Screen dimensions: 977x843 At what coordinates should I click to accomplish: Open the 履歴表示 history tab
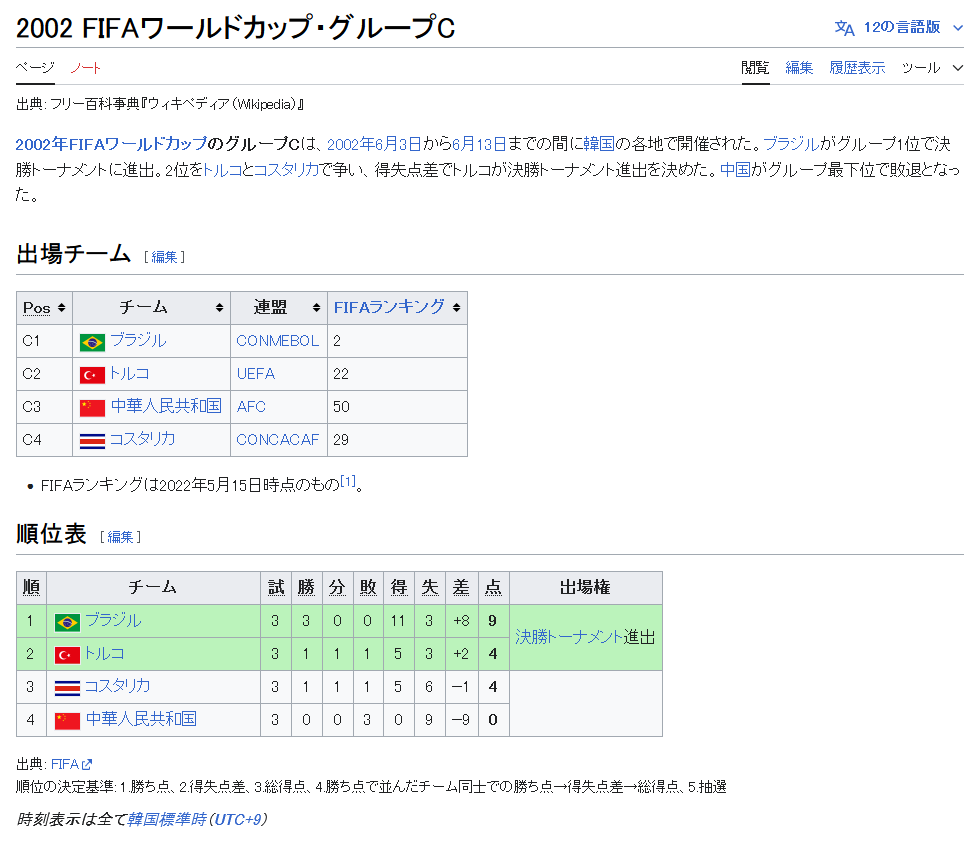(x=857, y=68)
